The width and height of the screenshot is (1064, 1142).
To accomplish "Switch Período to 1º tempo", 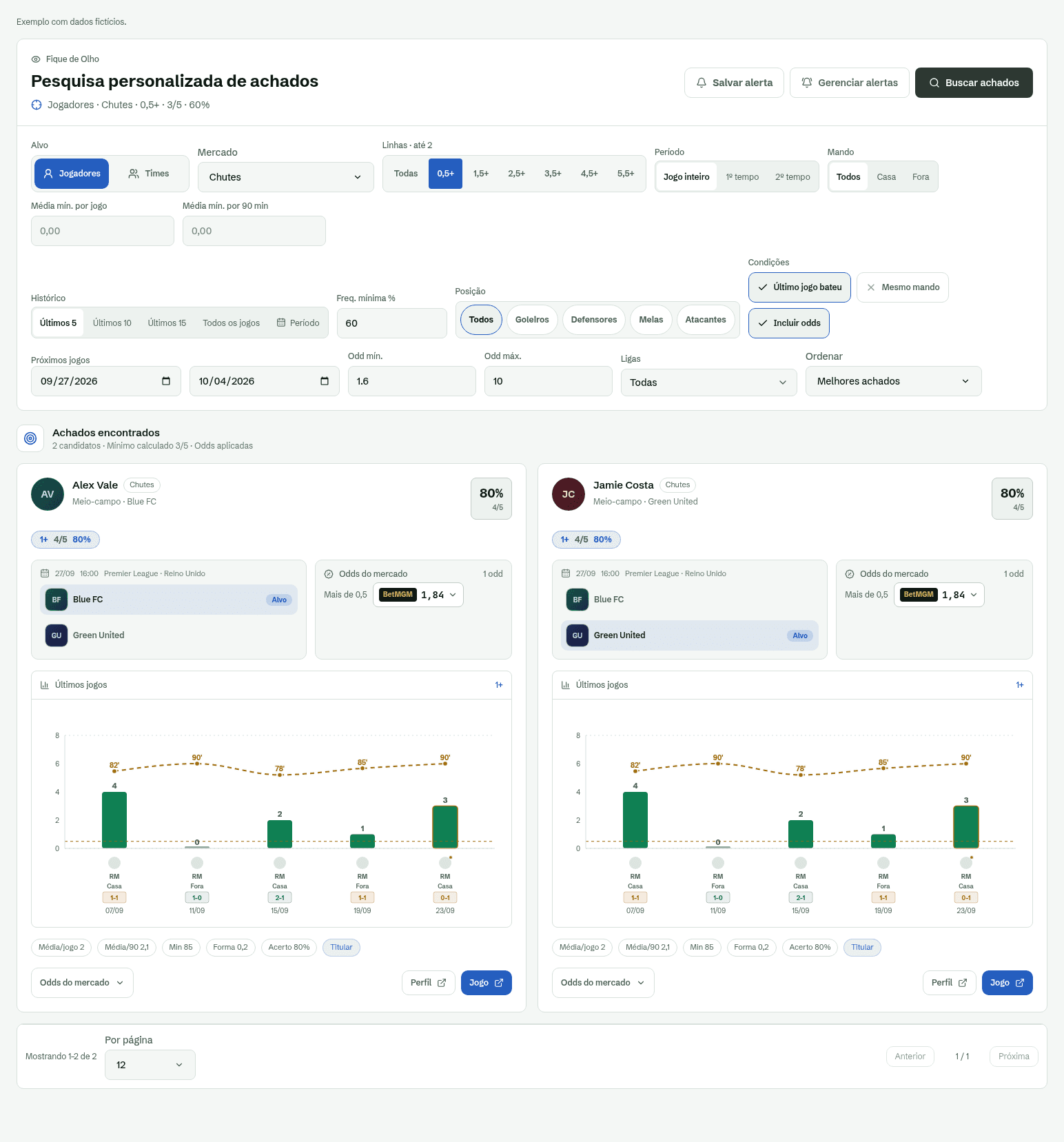I will [742, 177].
